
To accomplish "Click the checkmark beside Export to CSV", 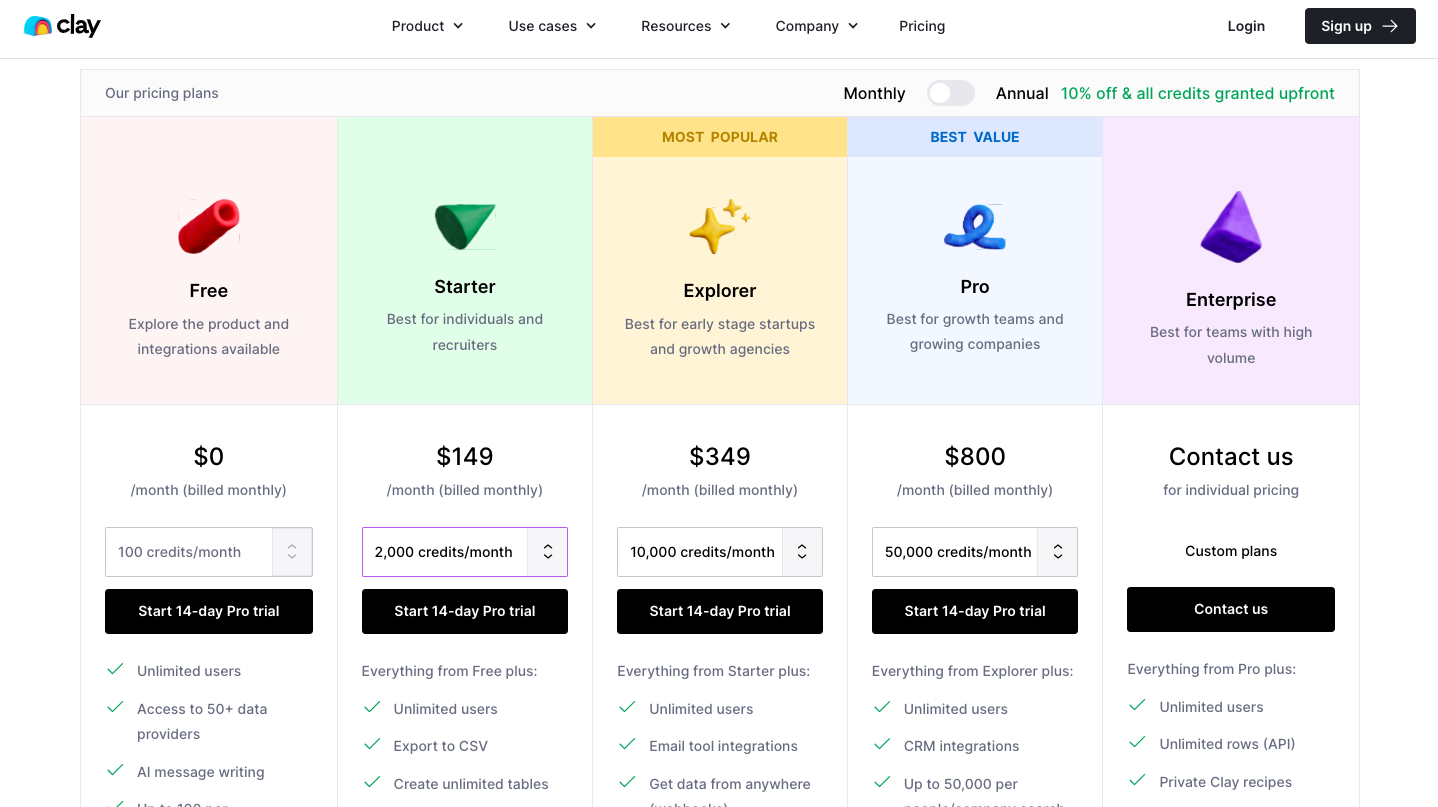I will coord(373,745).
